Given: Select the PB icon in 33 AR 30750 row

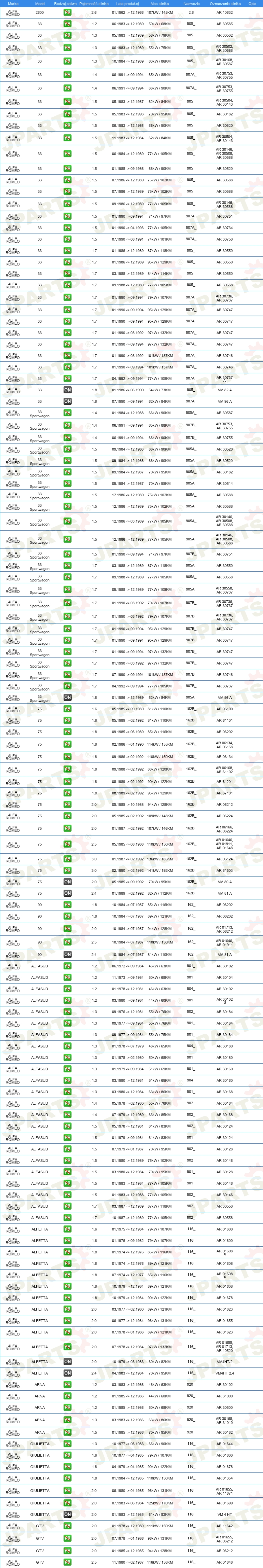Looking at the screenshot, I should [68, 239].
